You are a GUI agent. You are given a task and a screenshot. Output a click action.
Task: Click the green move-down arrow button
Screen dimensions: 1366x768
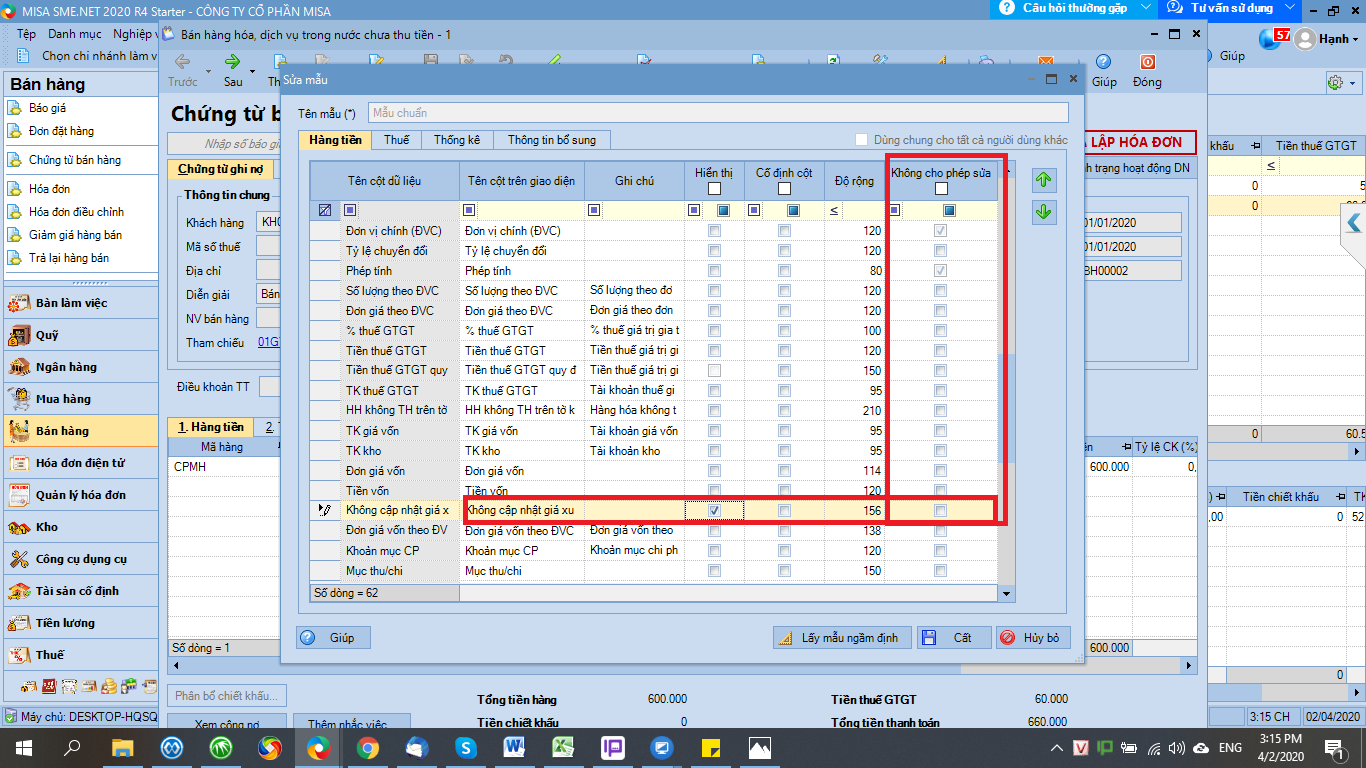1044,212
